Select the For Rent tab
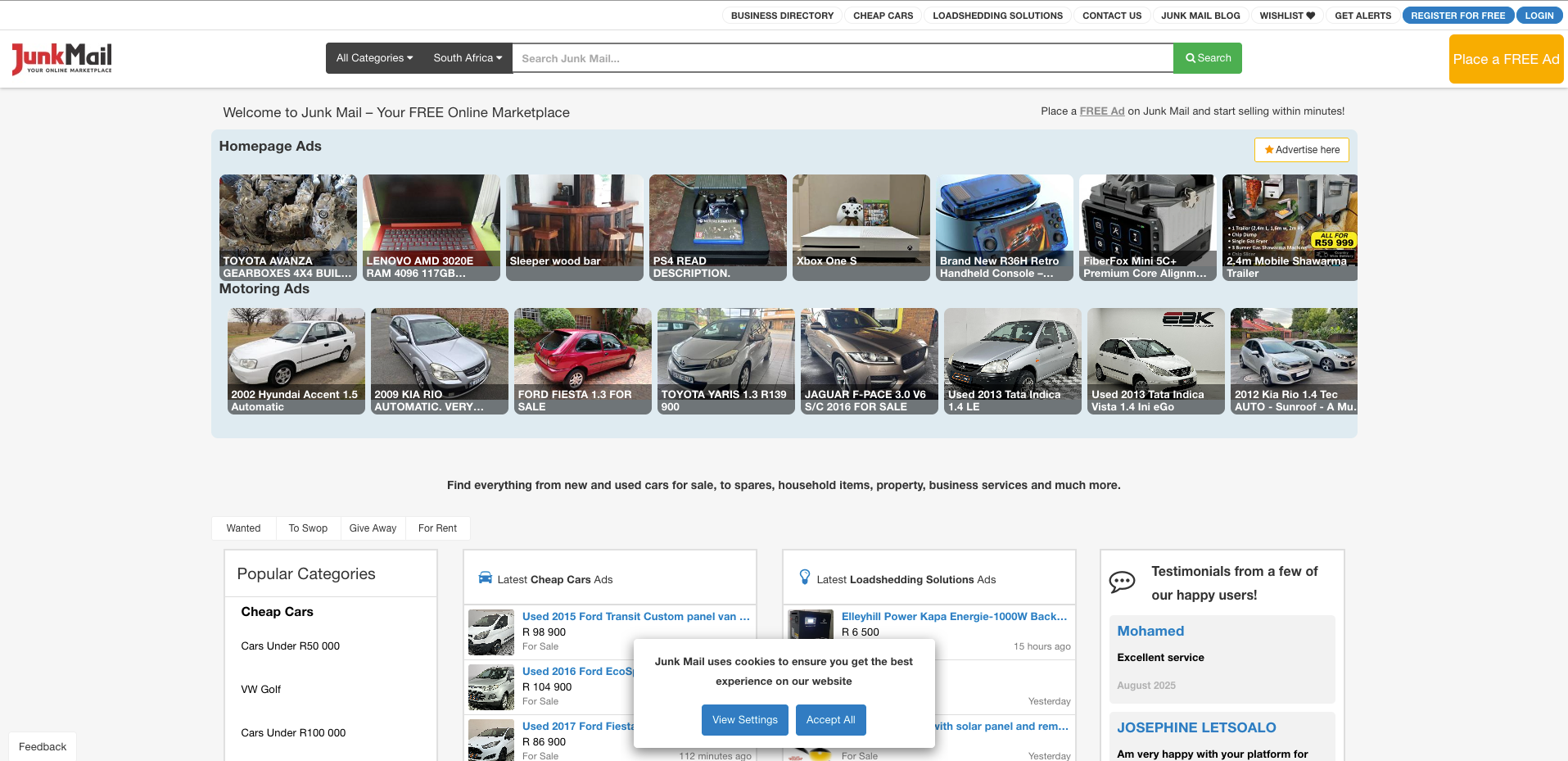Viewport: 1568px width, 761px height. click(437, 528)
